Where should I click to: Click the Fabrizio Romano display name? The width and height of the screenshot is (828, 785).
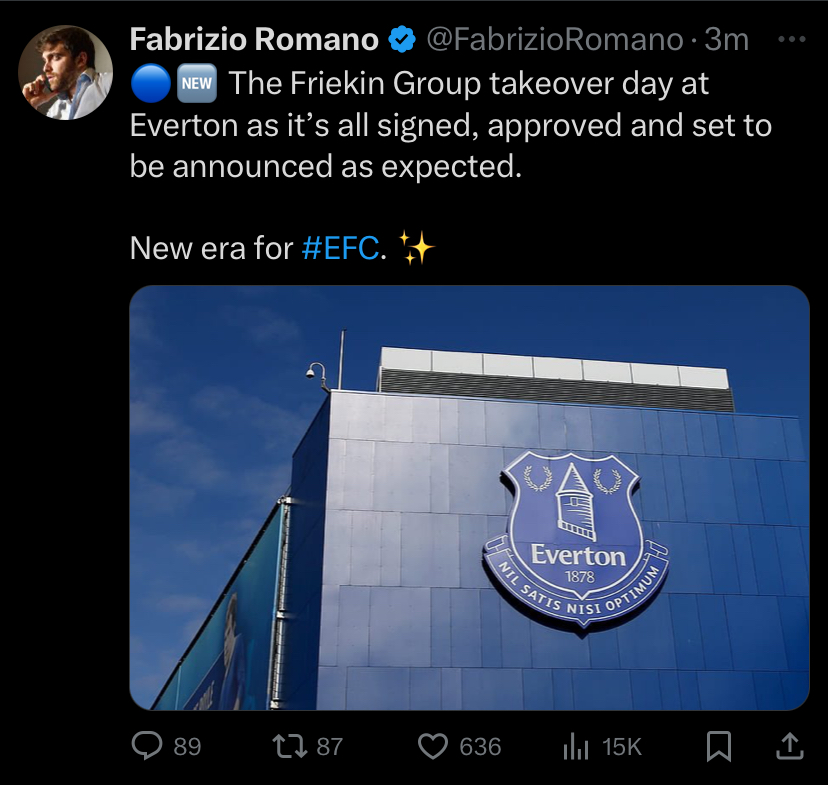coord(254,40)
